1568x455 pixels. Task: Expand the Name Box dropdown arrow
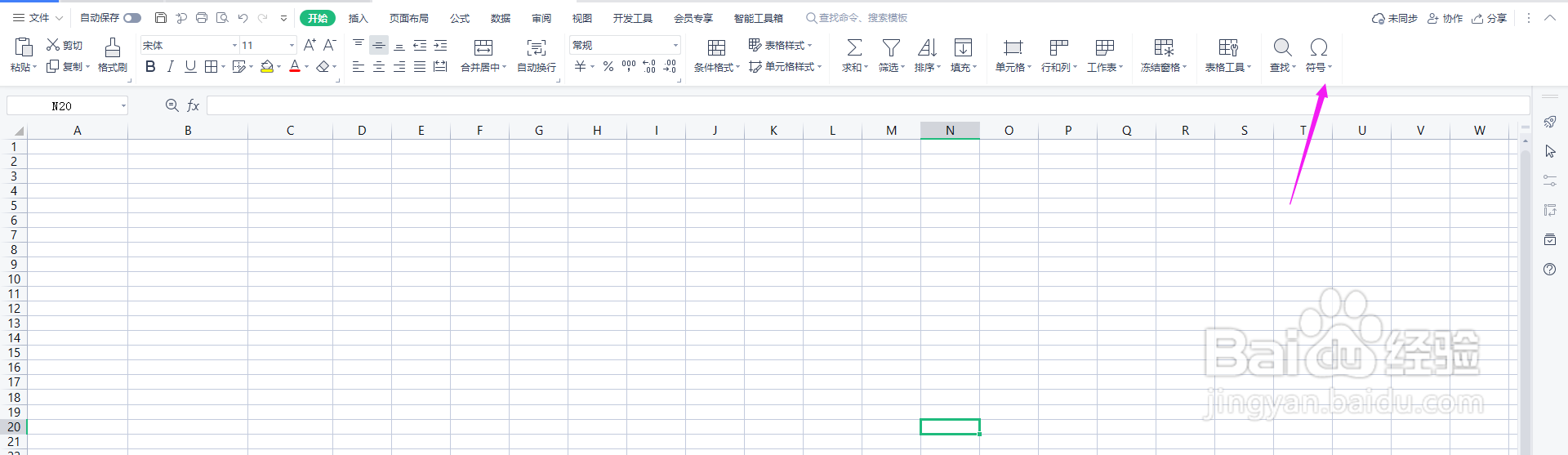point(123,106)
